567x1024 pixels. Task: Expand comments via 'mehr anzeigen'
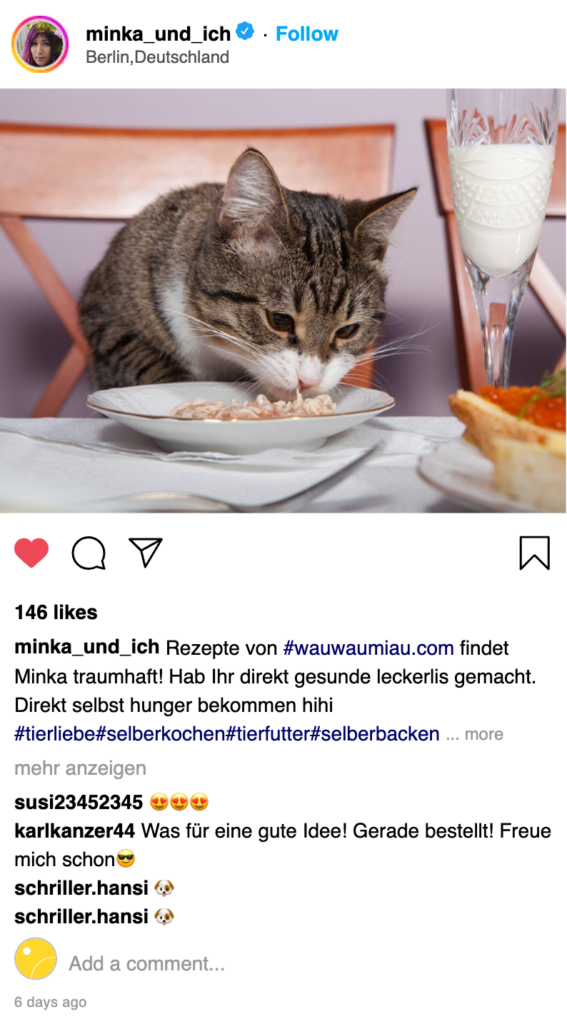tap(80, 768)
